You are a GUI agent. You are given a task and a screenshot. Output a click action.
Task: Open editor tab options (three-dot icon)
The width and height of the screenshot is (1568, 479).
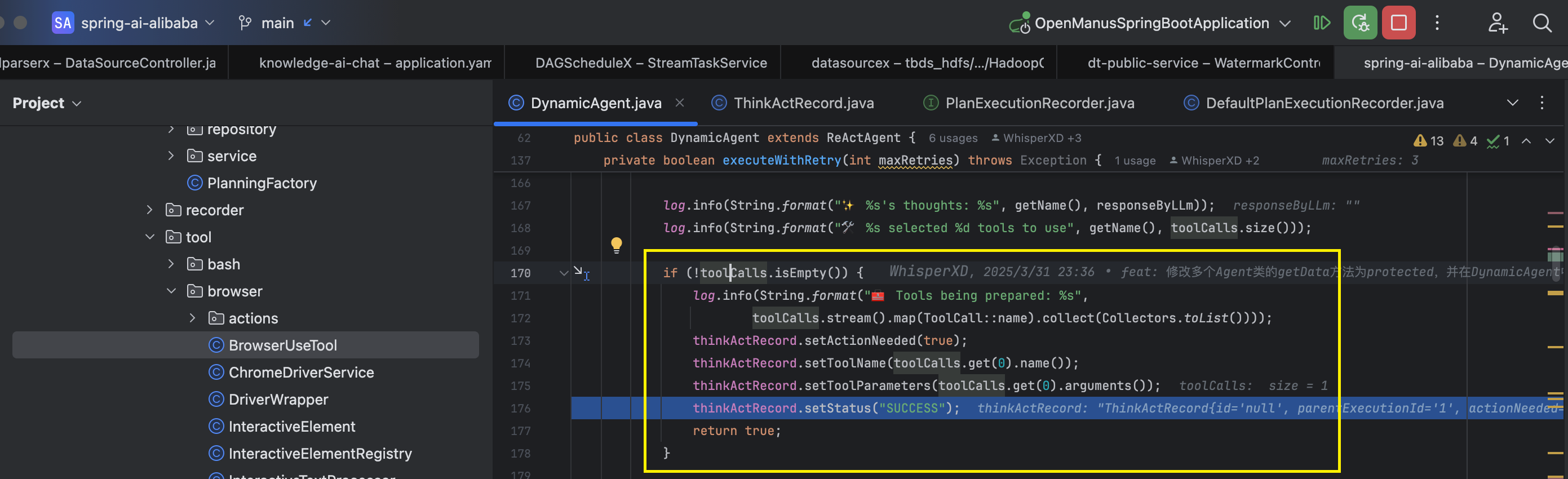(x=1541, y=102)
